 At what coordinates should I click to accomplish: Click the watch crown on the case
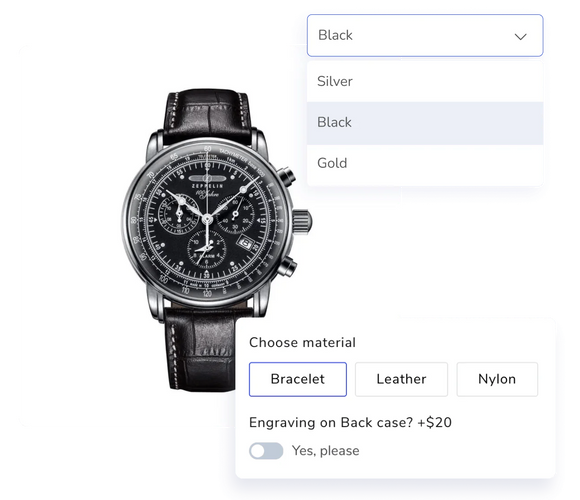(x=302, y=222)
